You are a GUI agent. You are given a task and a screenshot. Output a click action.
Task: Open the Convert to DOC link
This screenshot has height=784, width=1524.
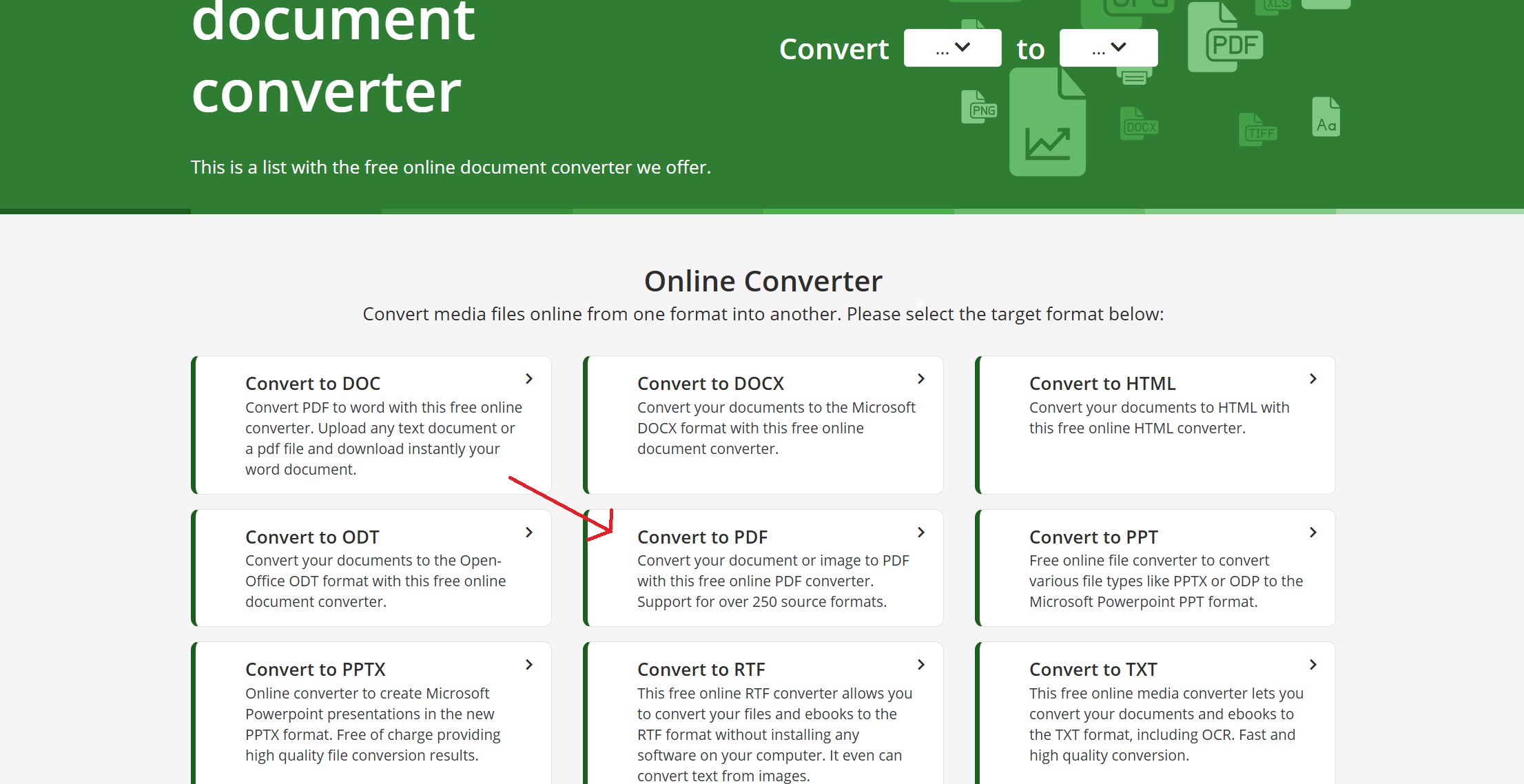[313, 384]
